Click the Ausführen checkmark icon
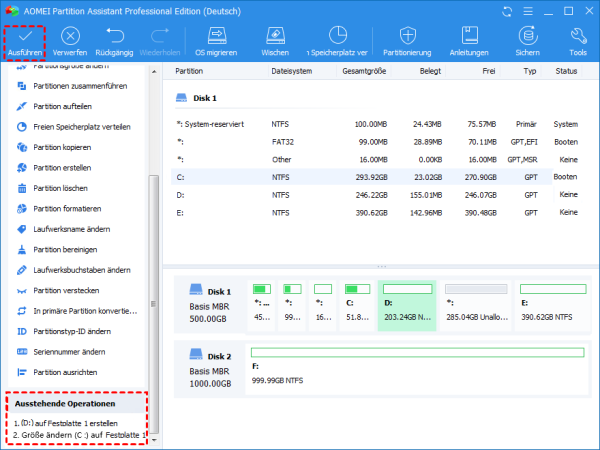This screenshot has width=600, height=450. 25,36
